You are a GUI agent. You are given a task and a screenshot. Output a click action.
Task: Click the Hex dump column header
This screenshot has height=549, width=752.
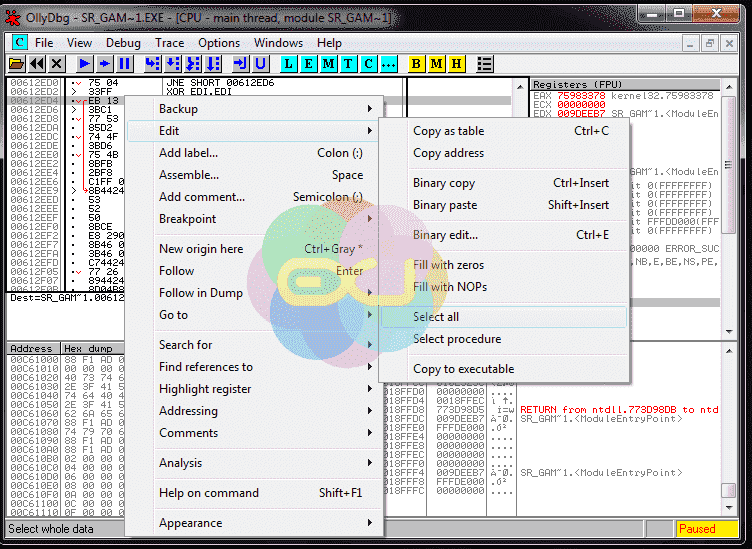point(92,348)
